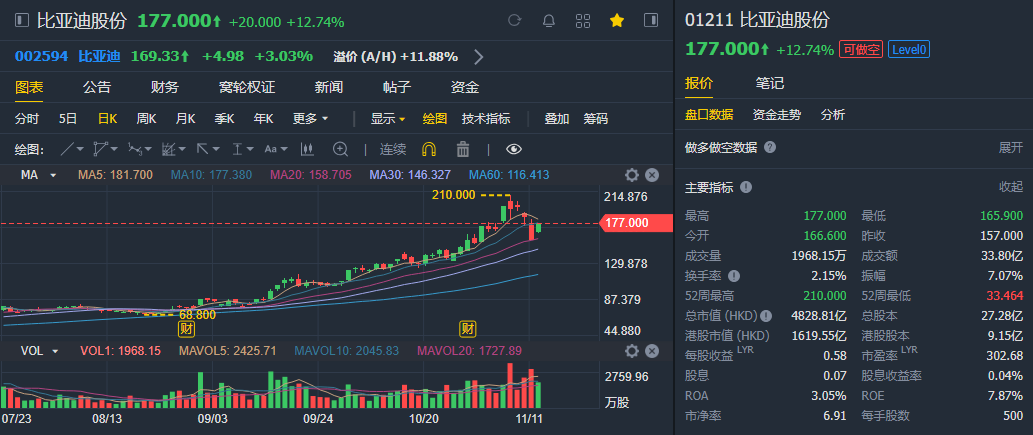1033x435 pixels.
Task: Open dropdown arrow next to line tool
Action: (x=80, y=150)
